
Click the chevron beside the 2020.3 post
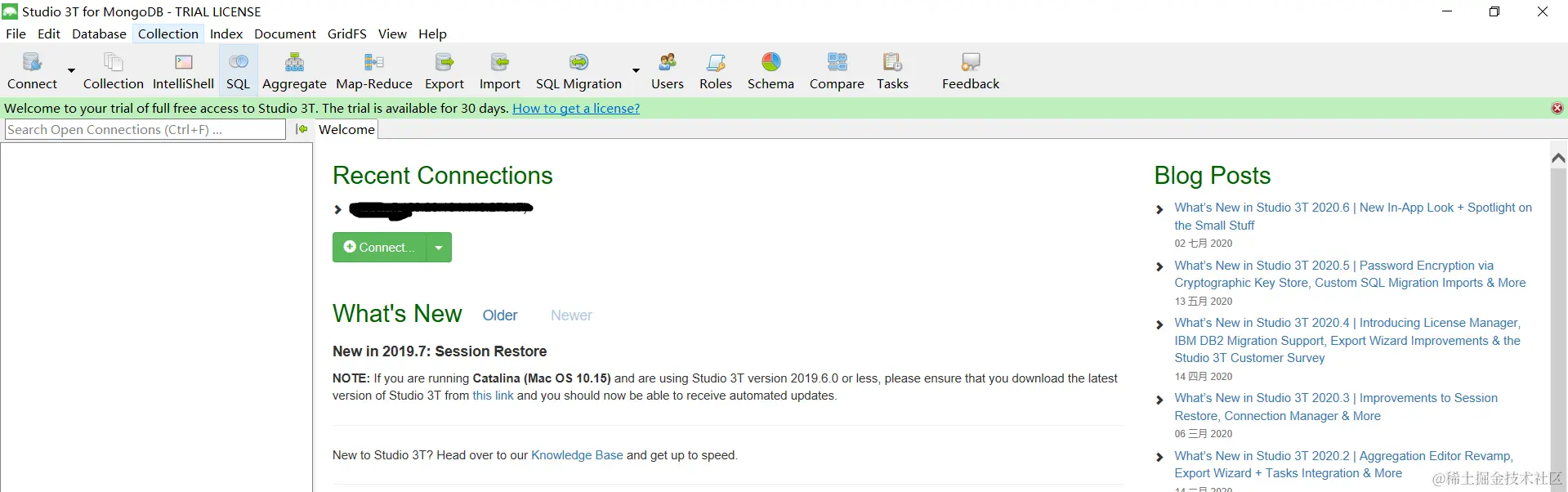click(1159, 400)
